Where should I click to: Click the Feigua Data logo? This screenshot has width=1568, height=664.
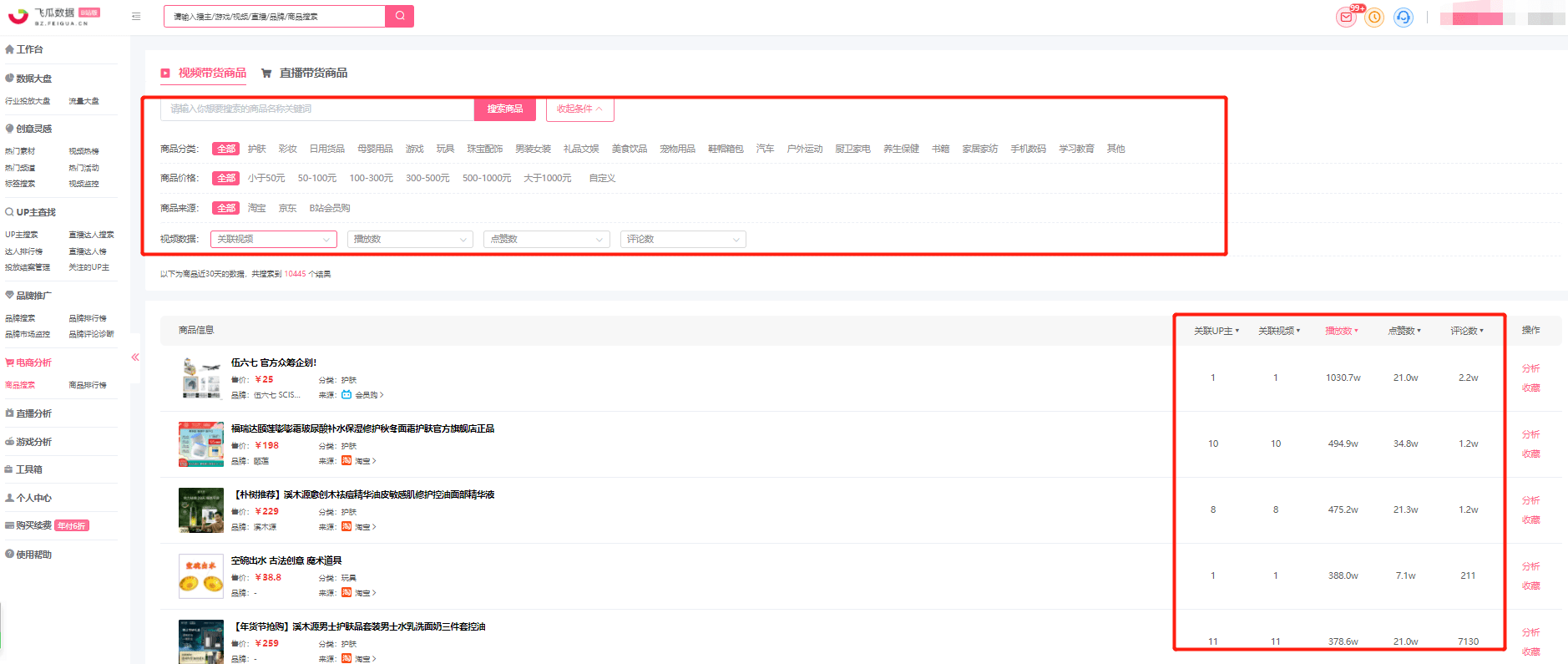54,16
